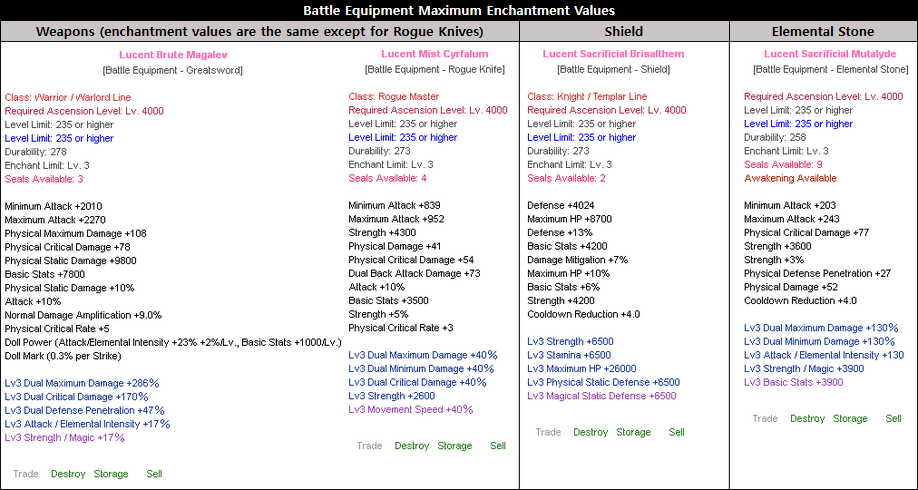Click Sell under the Greatsword stats
918x490 pixels.
click(x=154, y=474)
